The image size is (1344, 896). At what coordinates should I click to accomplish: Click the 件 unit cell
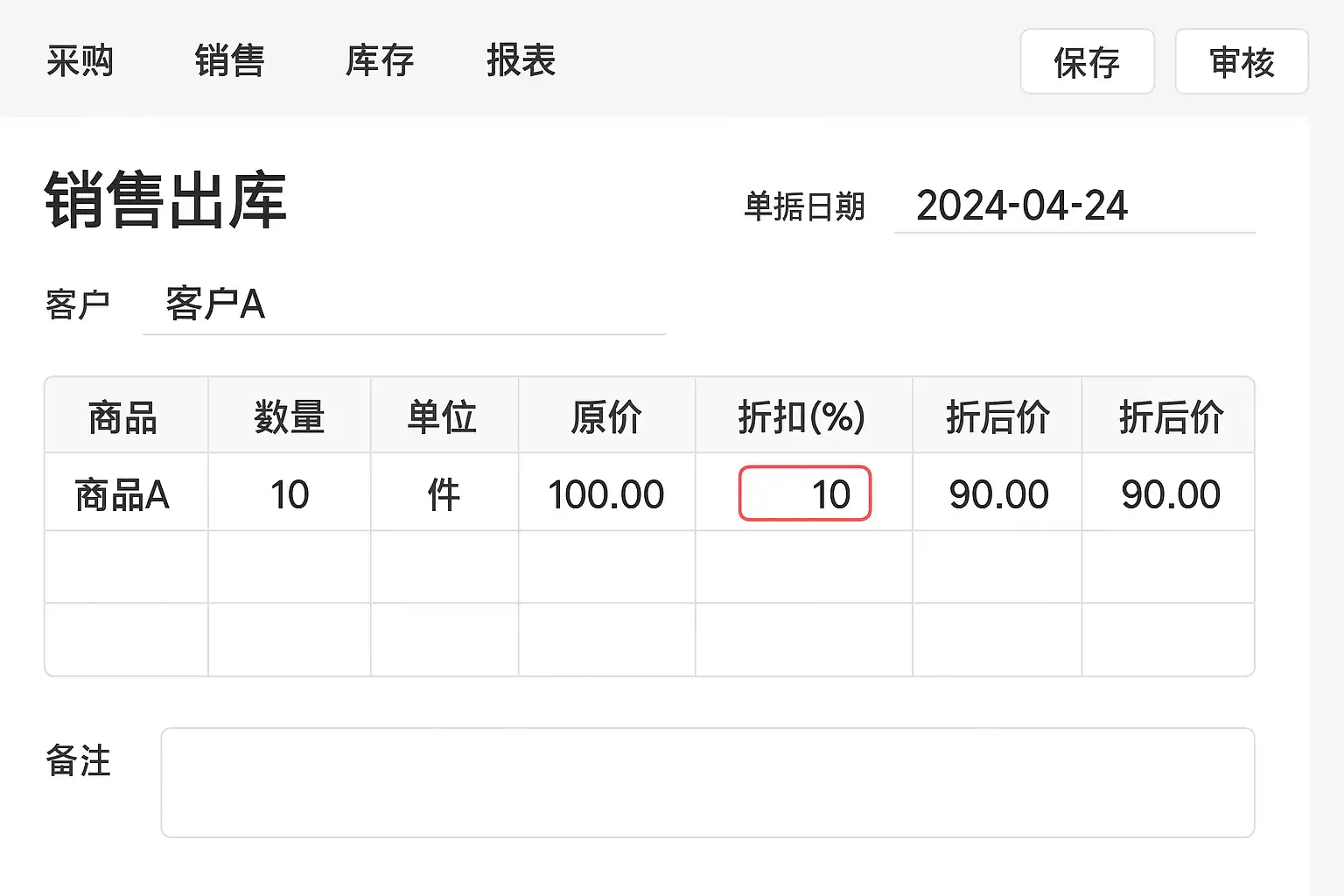443,494
